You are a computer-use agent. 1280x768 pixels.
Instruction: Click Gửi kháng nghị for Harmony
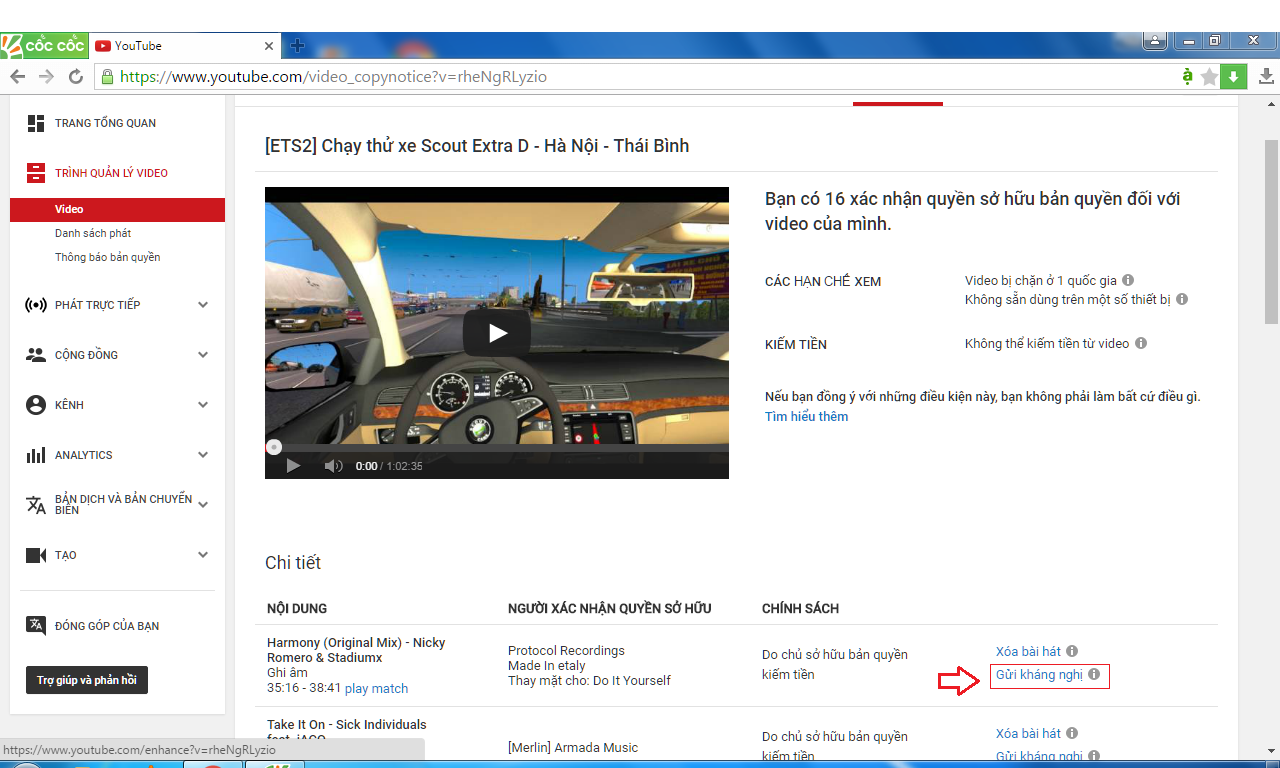point(1039,675)
